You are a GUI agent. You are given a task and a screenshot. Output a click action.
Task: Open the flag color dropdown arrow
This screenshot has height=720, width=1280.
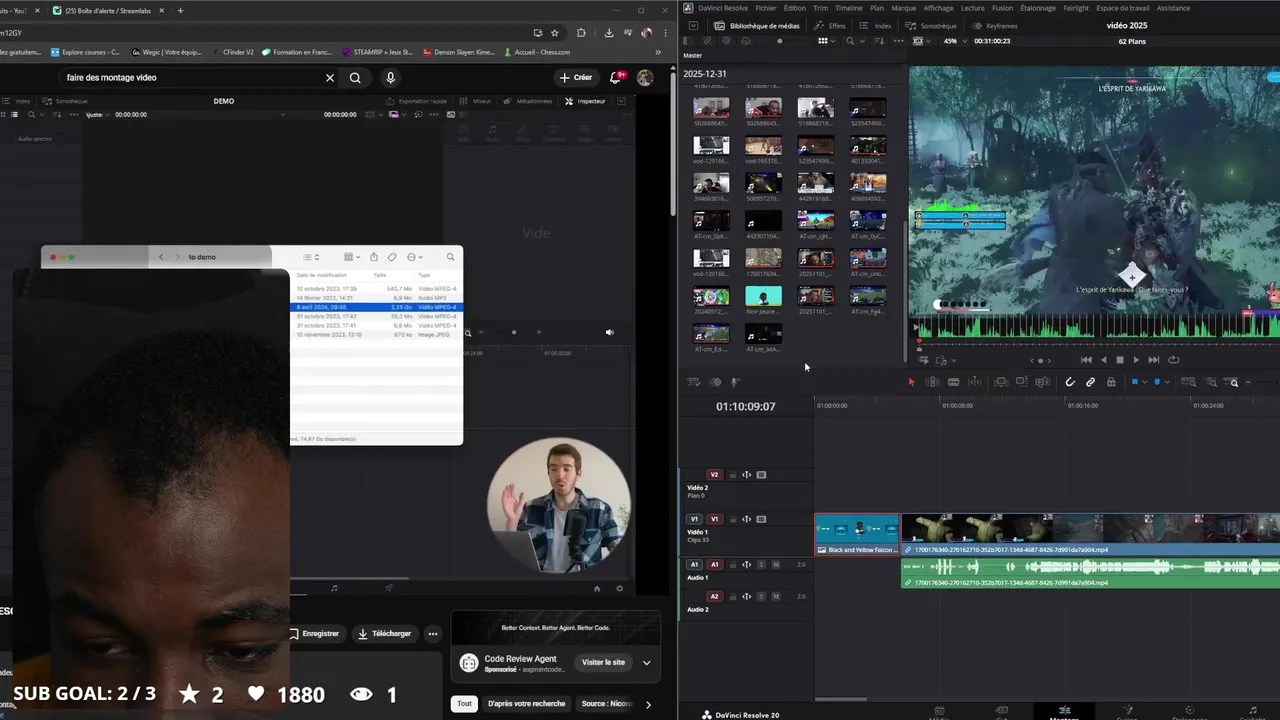[1145, 382]
